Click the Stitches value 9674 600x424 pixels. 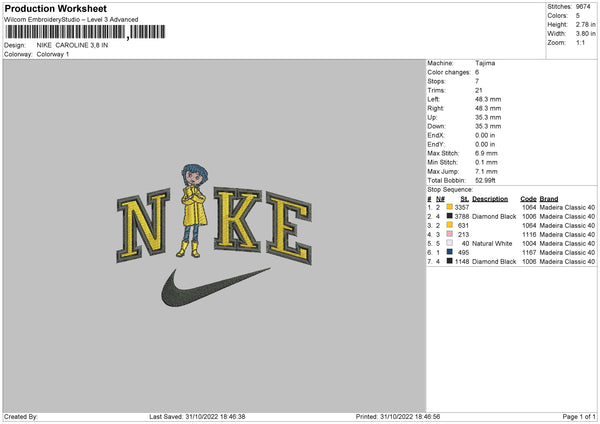(x=583, y=7)
